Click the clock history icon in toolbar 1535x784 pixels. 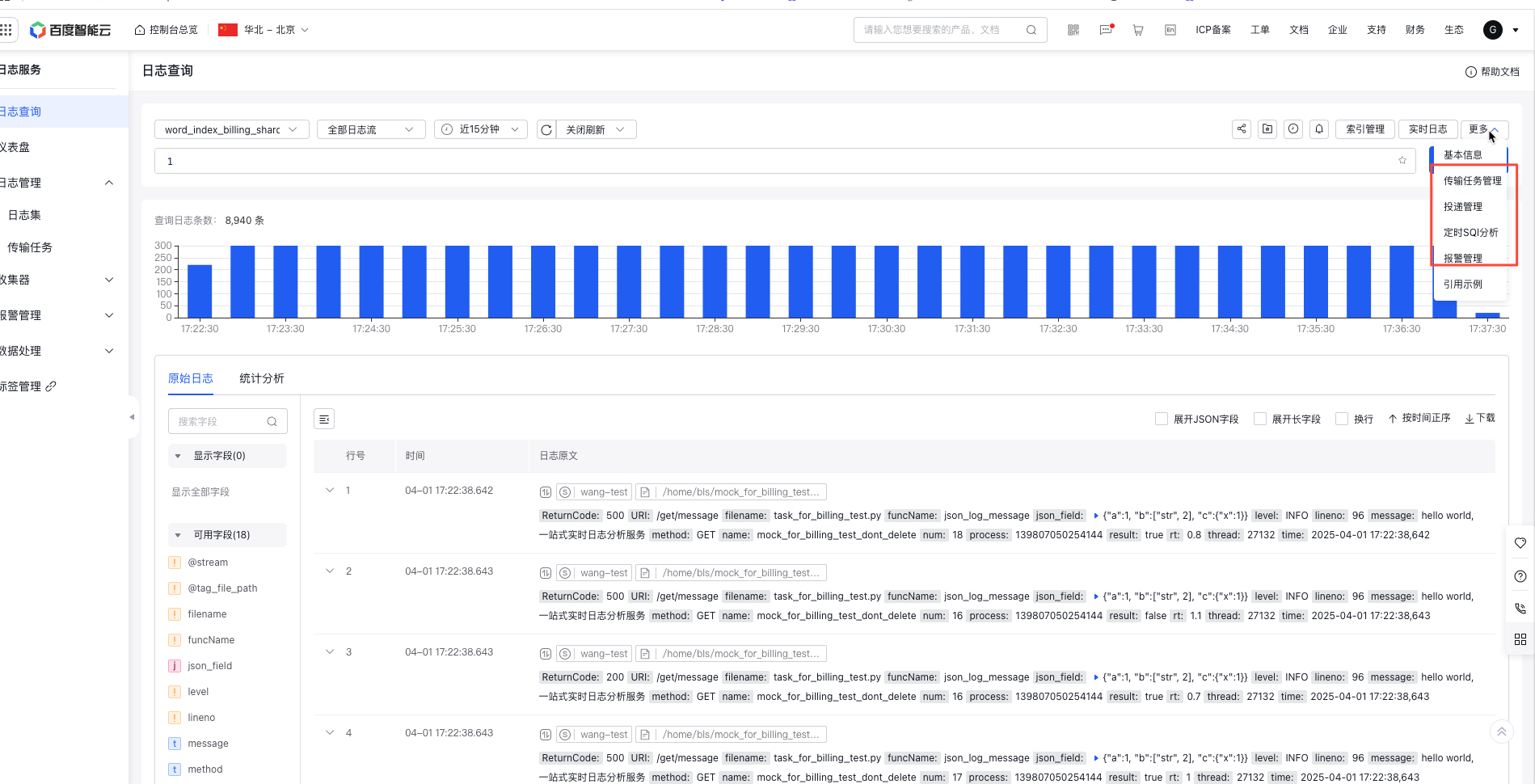tap(1293, 129)
